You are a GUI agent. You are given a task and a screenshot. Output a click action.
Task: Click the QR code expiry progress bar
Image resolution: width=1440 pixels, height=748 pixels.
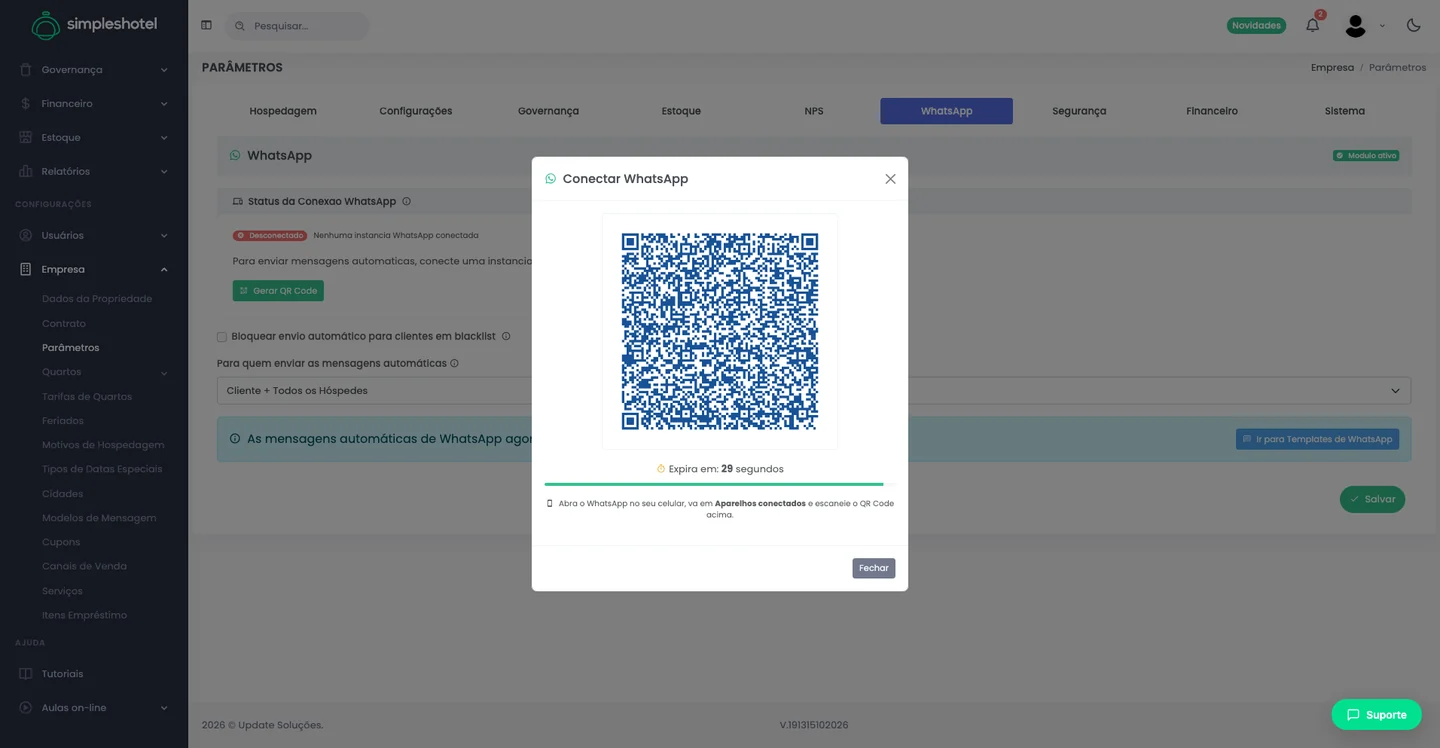(719, 484)
